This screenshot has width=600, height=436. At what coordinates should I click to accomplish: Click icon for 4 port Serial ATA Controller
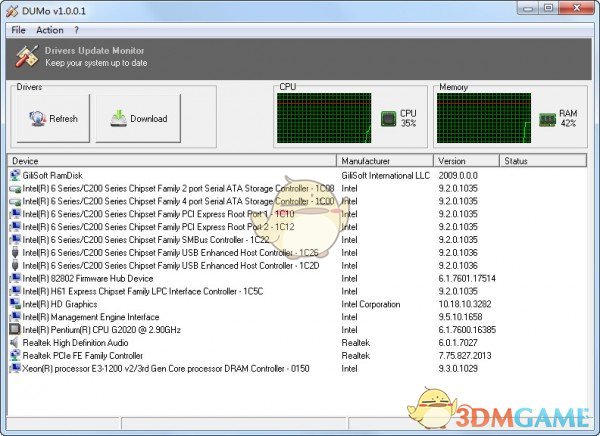coord(15,201)
